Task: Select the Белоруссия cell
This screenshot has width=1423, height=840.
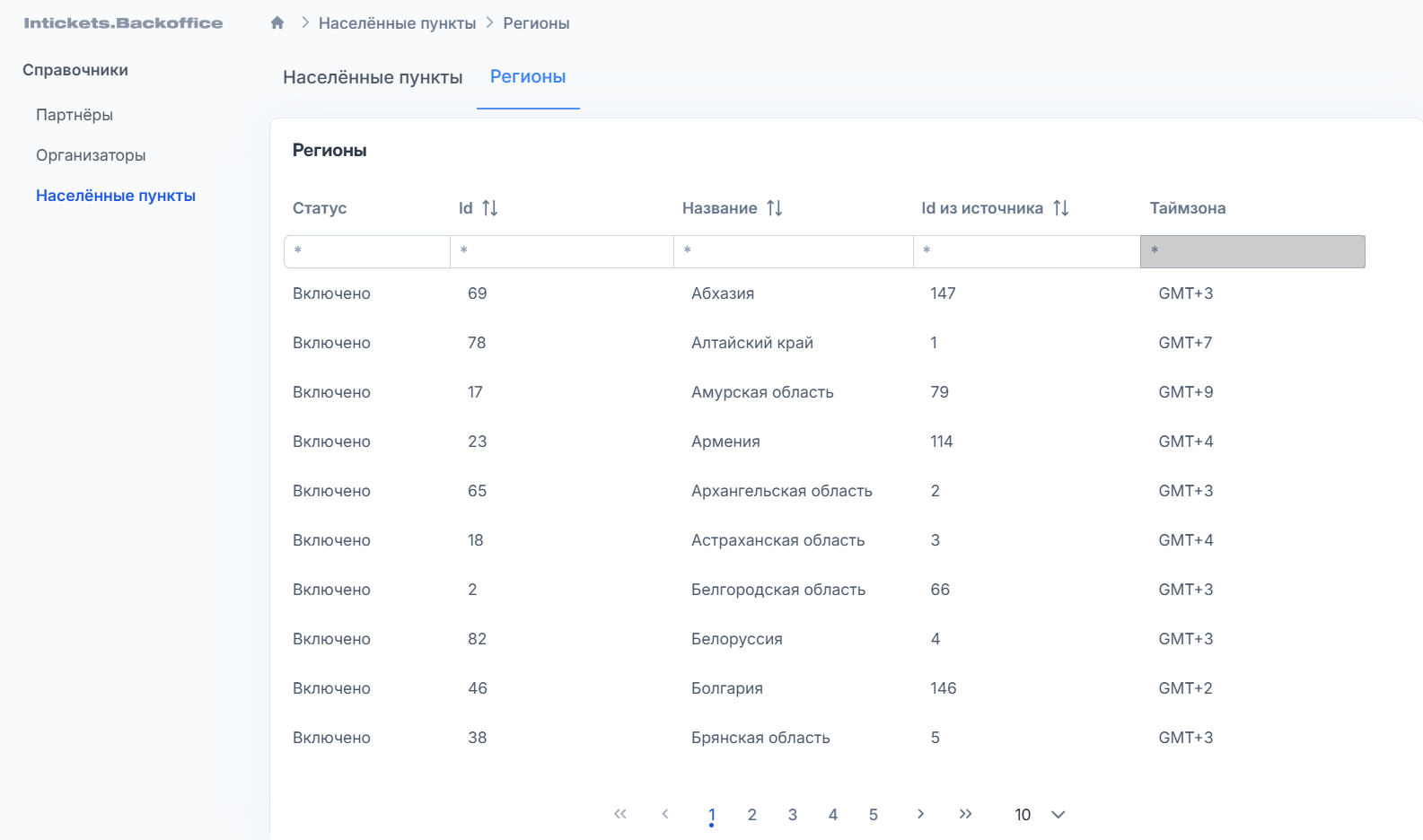Action: 737,639
